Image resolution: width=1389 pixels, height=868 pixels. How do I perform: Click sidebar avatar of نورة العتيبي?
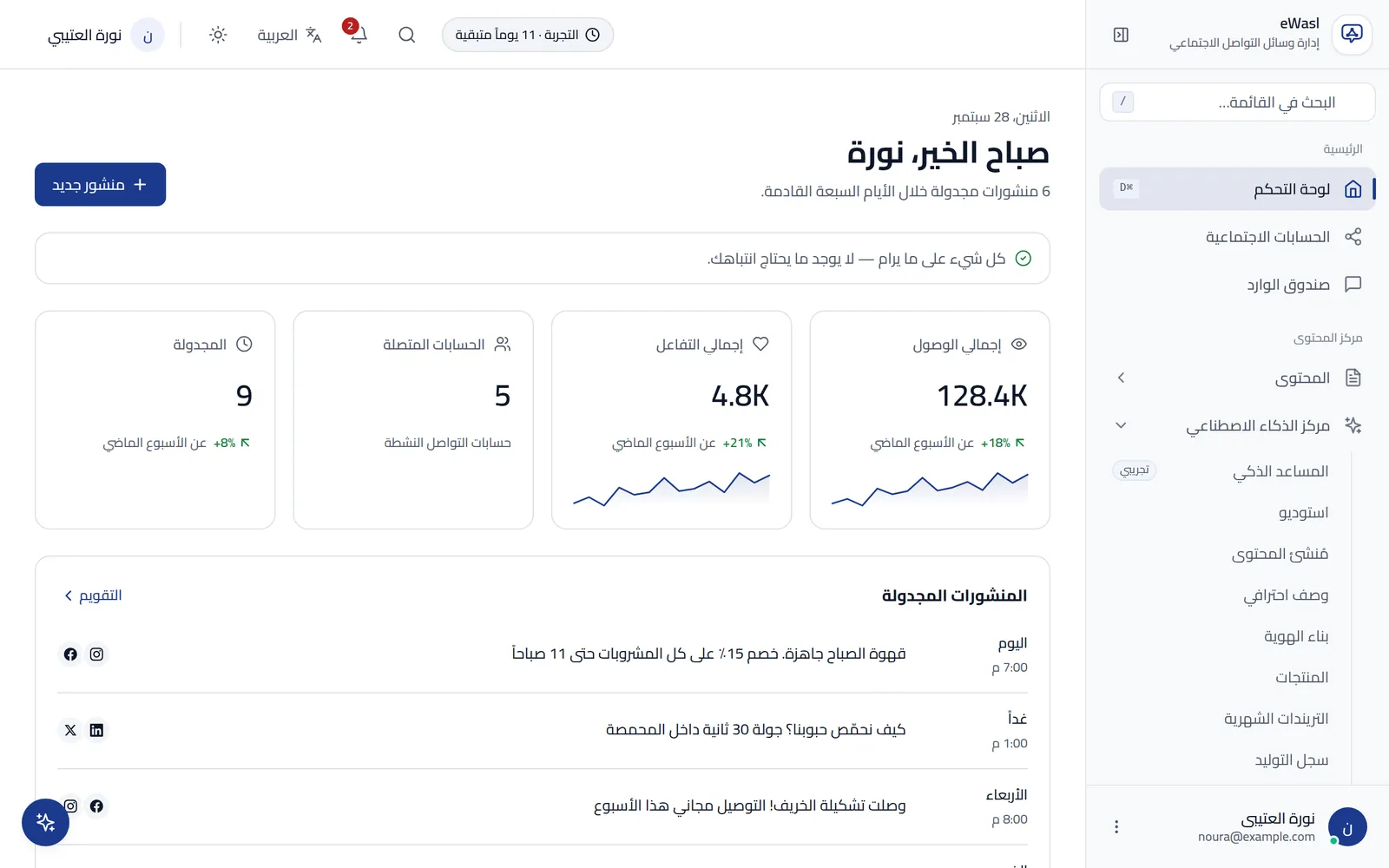point(1347,827)
